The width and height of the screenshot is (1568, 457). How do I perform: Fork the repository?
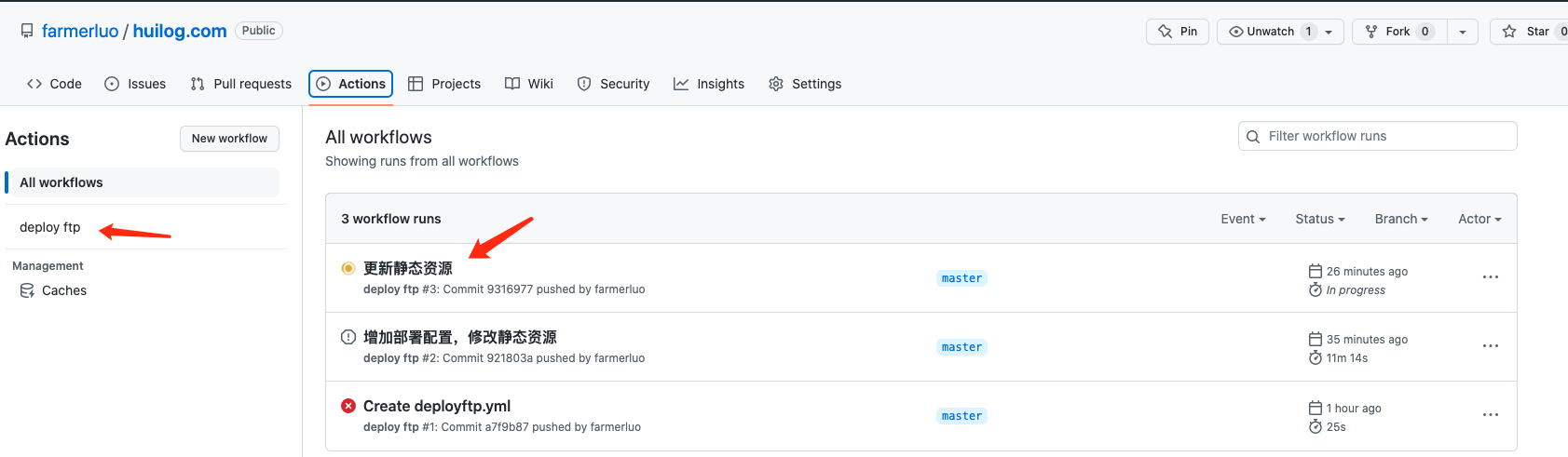(x=1398, y=32)
